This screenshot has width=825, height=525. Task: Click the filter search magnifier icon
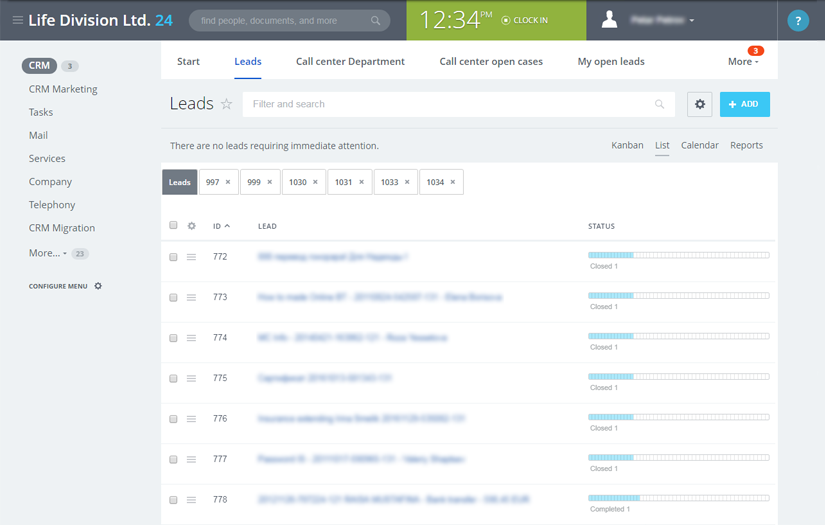[x=659, y=104]
